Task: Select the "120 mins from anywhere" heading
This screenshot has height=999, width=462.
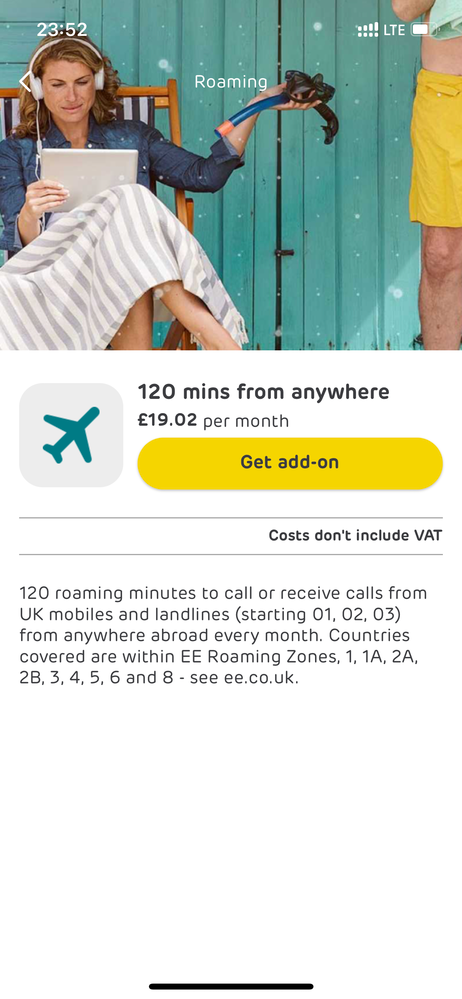Action: 263,392
